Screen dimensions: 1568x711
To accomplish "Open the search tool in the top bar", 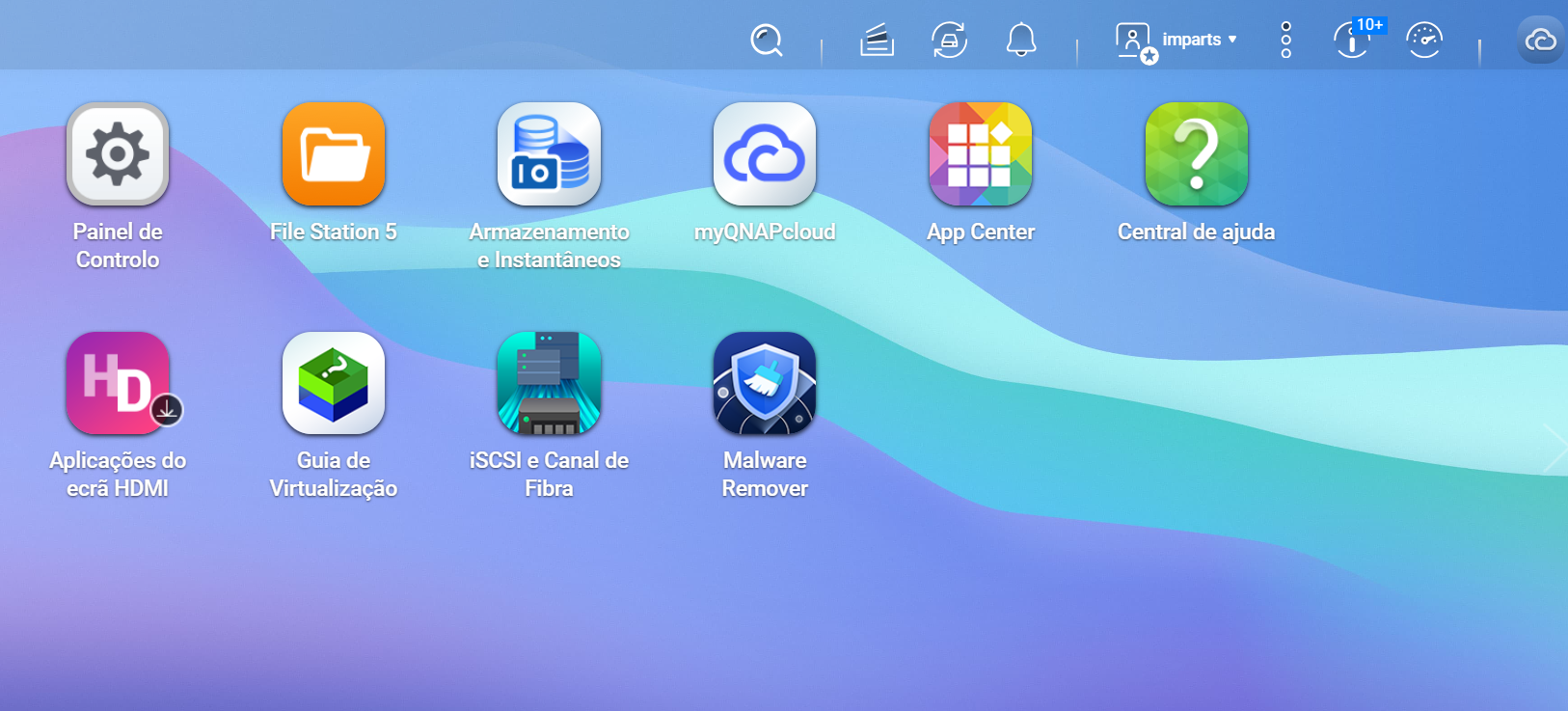I will click(x=767, y=41).
